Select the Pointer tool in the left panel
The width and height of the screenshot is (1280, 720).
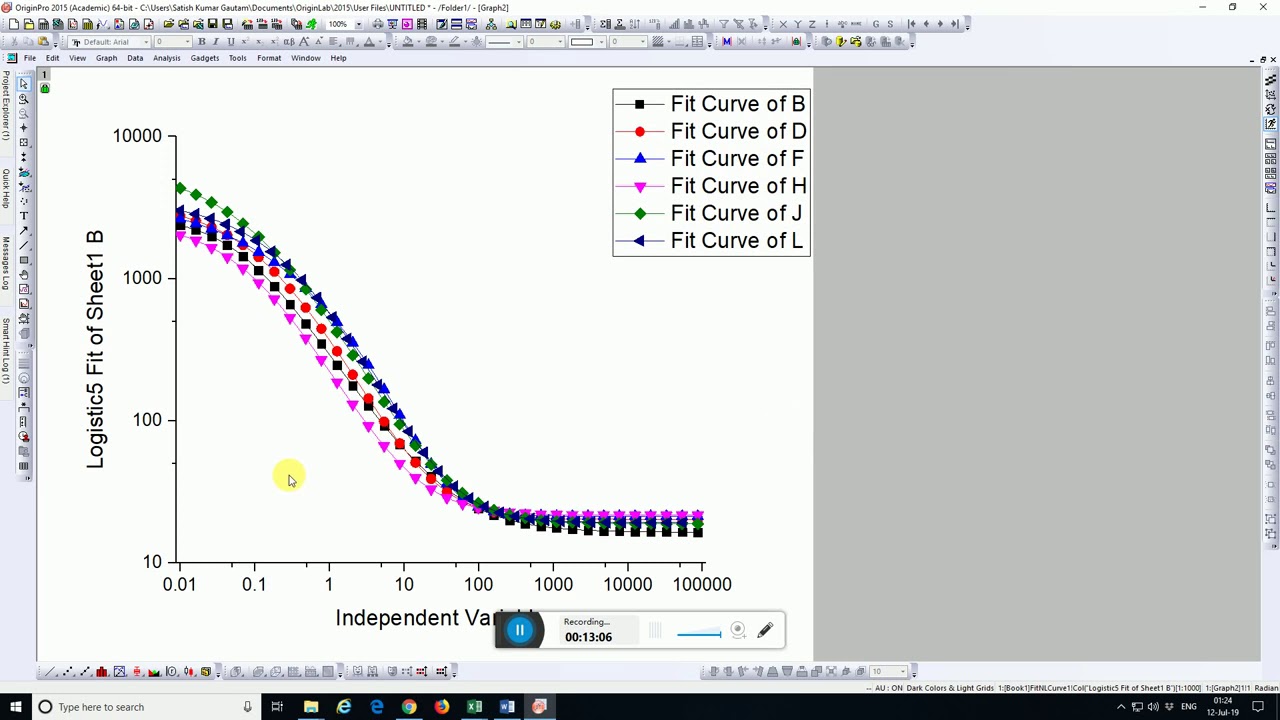[24, 84]
